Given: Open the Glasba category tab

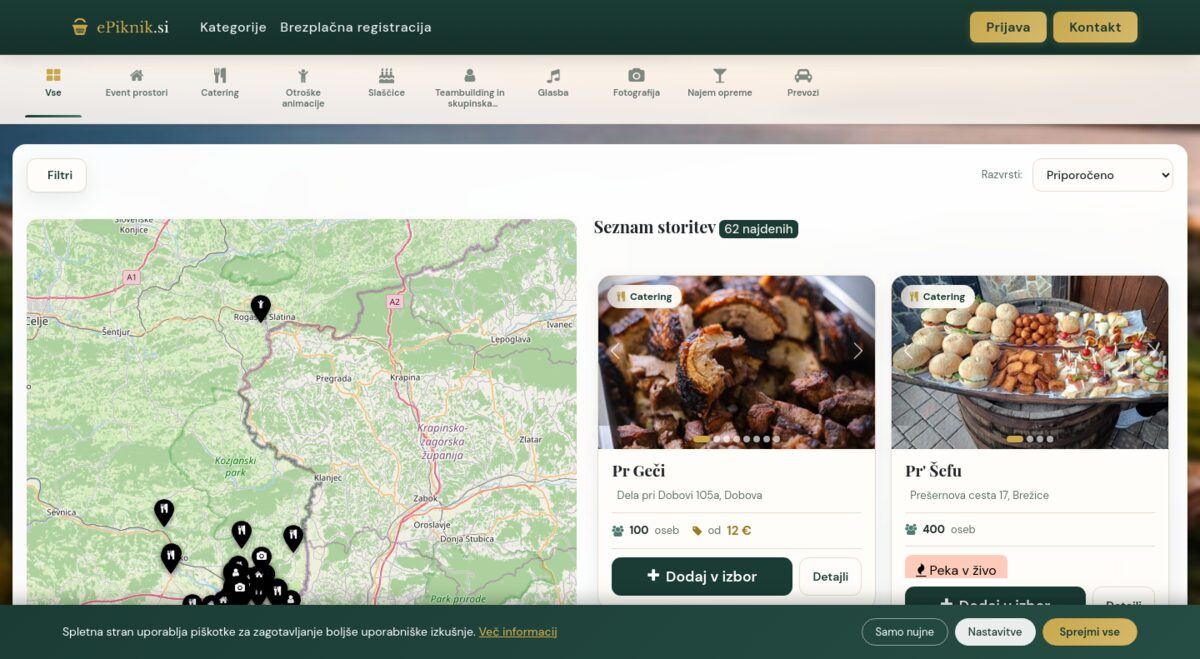Looking at the screenshot, I should (x=553, y=84).
